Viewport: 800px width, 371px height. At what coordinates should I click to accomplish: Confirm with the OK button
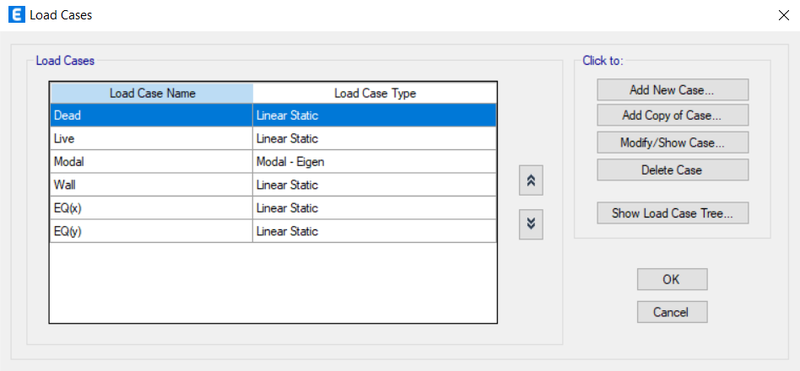672,279
